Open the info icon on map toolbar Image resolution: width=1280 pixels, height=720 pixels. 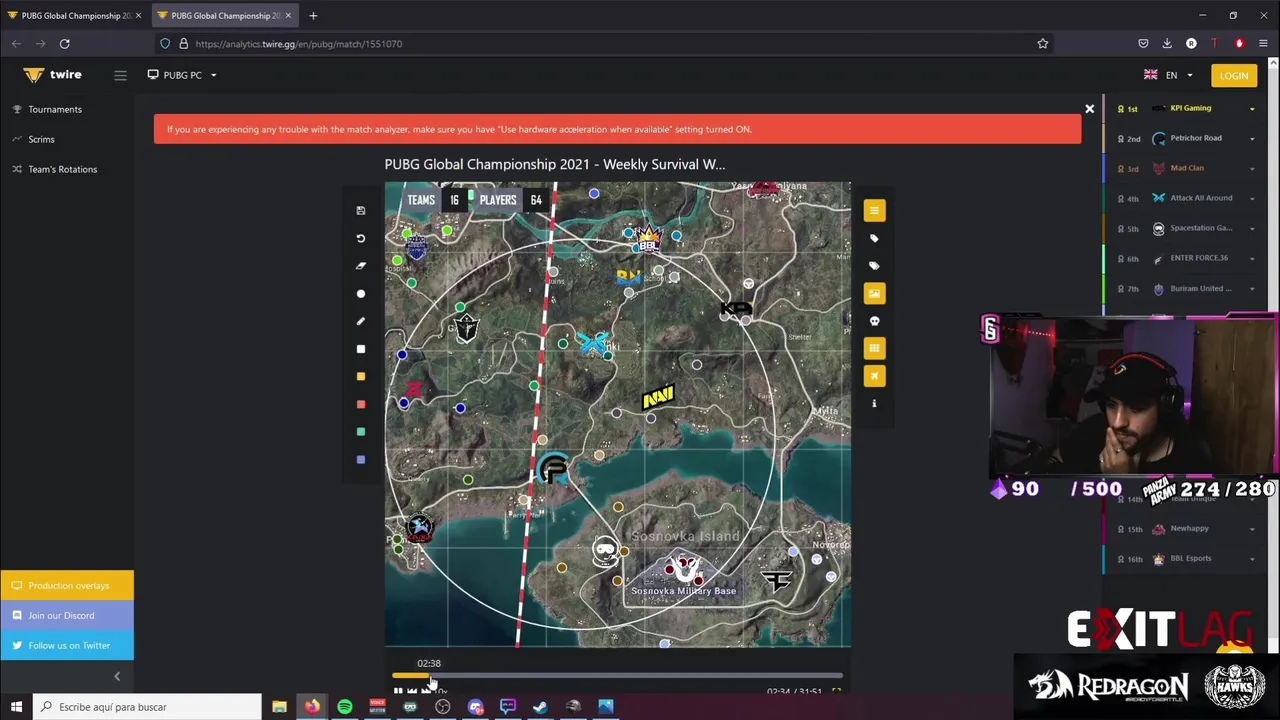[874, 403]
